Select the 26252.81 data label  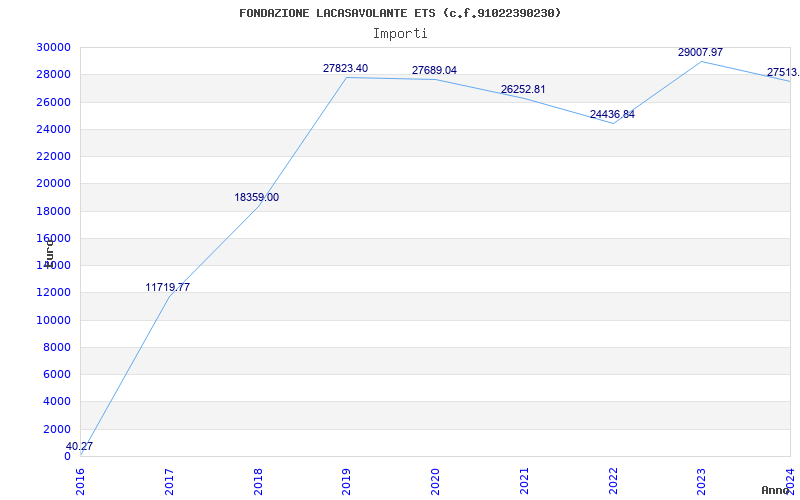[523, 89]
